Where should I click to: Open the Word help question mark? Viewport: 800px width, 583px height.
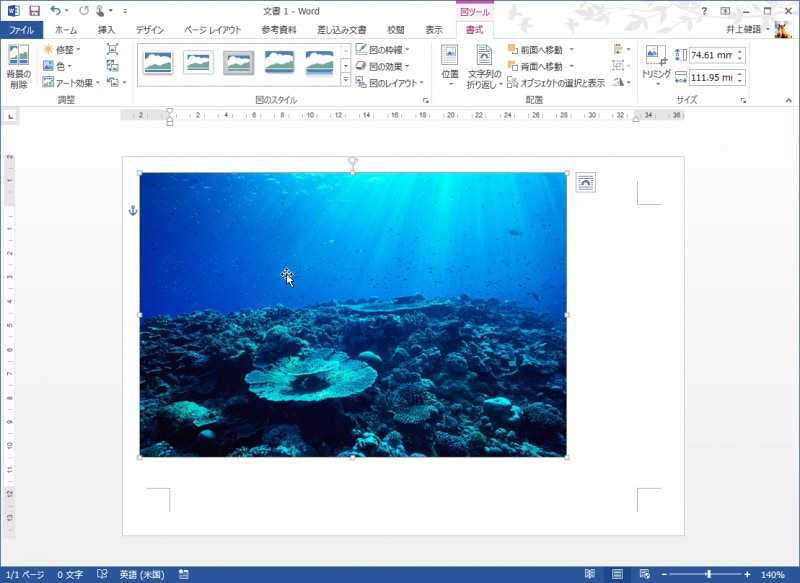pyautogui.click(x=704, y=11)
